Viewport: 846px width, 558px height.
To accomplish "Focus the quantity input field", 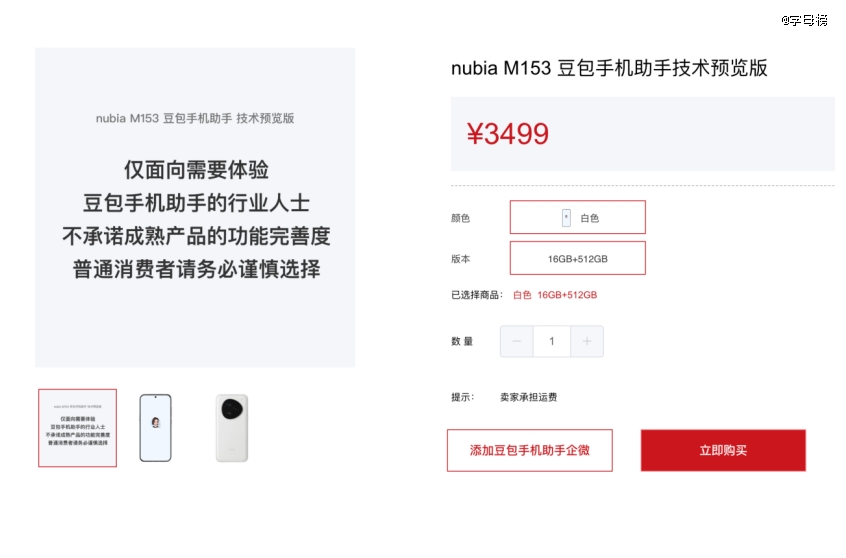I will click(551, 342).
